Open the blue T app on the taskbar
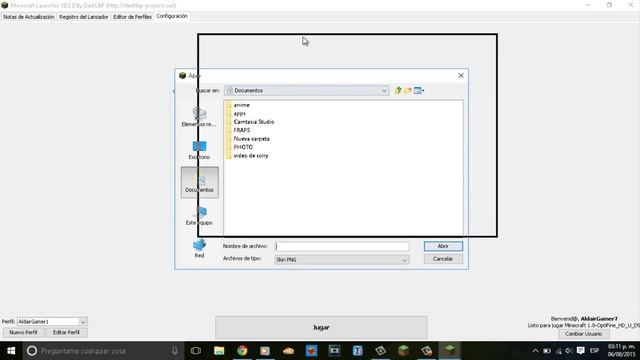This screenshot has height=360, width=640. coord(358,351)
